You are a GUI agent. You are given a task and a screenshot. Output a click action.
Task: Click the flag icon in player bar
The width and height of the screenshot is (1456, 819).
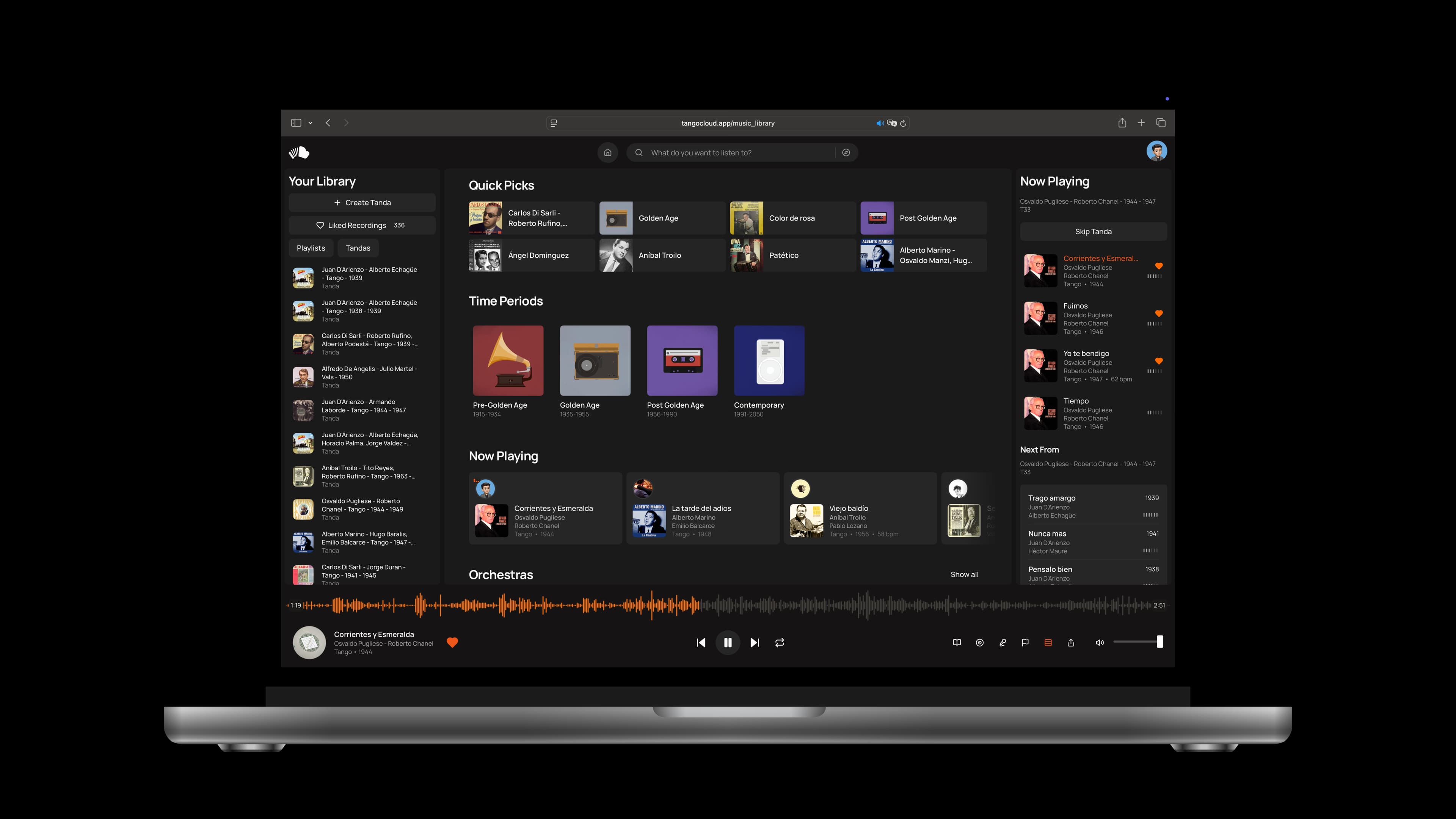coord(1025,643)
